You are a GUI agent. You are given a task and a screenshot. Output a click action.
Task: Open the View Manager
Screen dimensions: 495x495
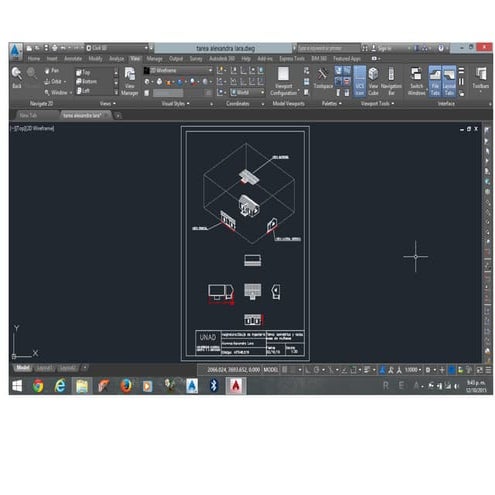pyautogui.click(x=129, y=81)
